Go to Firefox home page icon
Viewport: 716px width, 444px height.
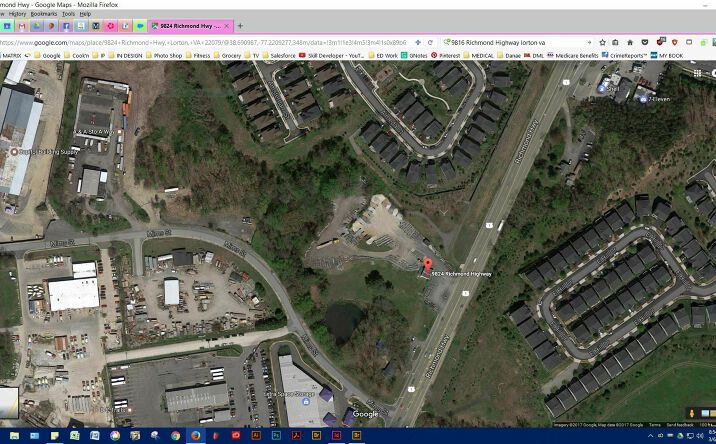(630, 42)
